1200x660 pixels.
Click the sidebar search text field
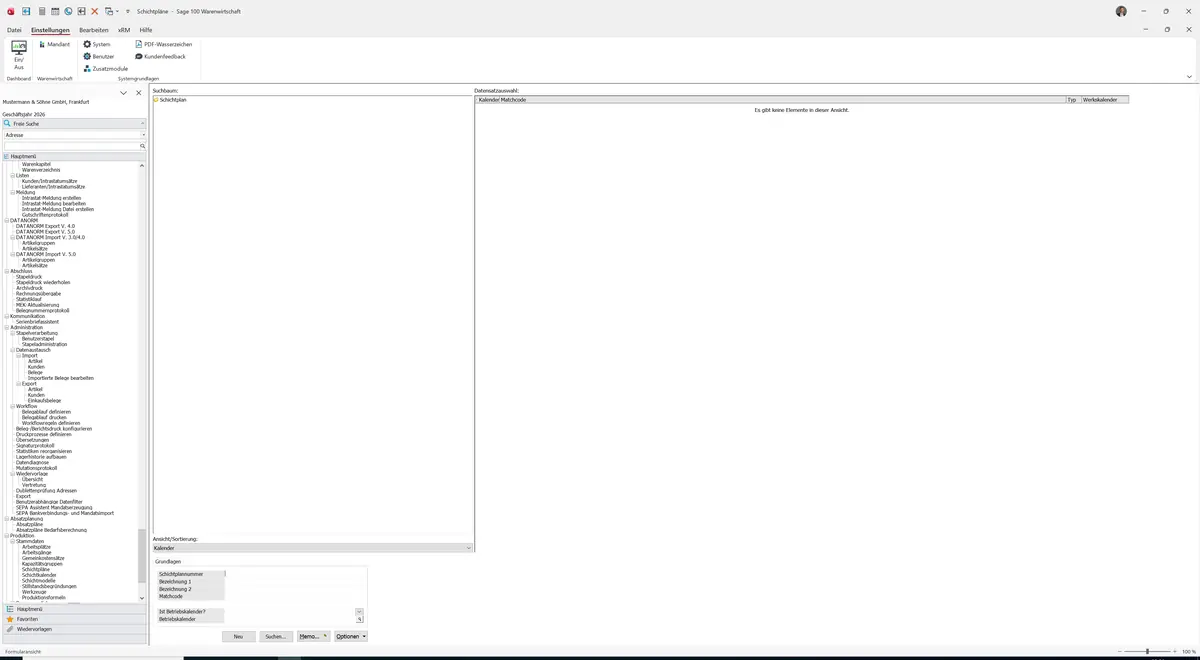(71, 146)
